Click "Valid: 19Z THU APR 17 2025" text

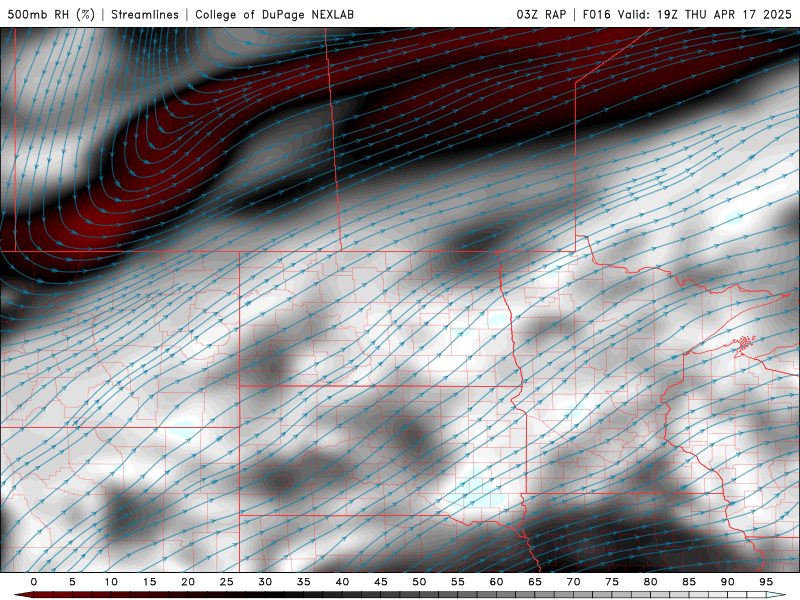(705, 14)
